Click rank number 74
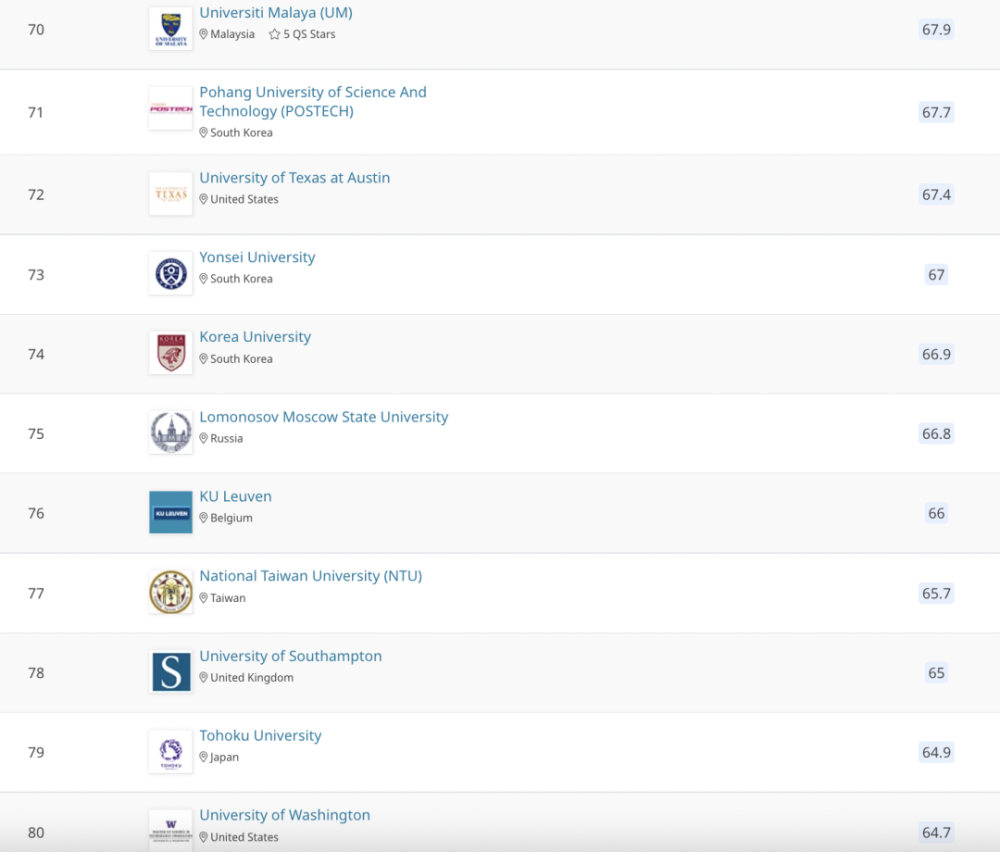The height and width of the screenshot is (852, 1000). [36, 354]
